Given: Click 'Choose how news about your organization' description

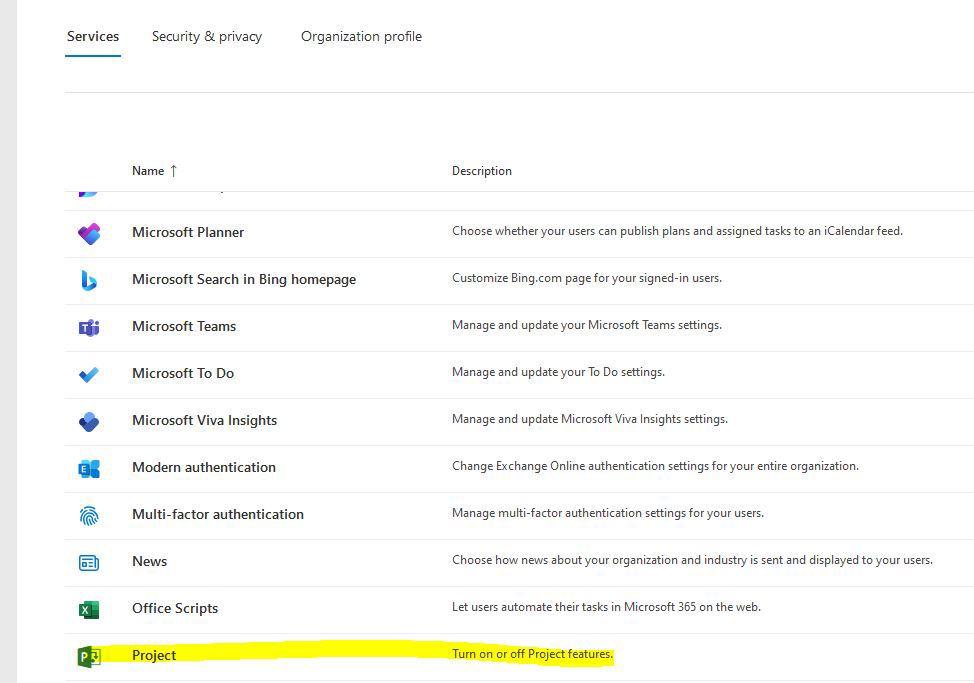Looking at the screenshot, I should click(x=693, y=560).
